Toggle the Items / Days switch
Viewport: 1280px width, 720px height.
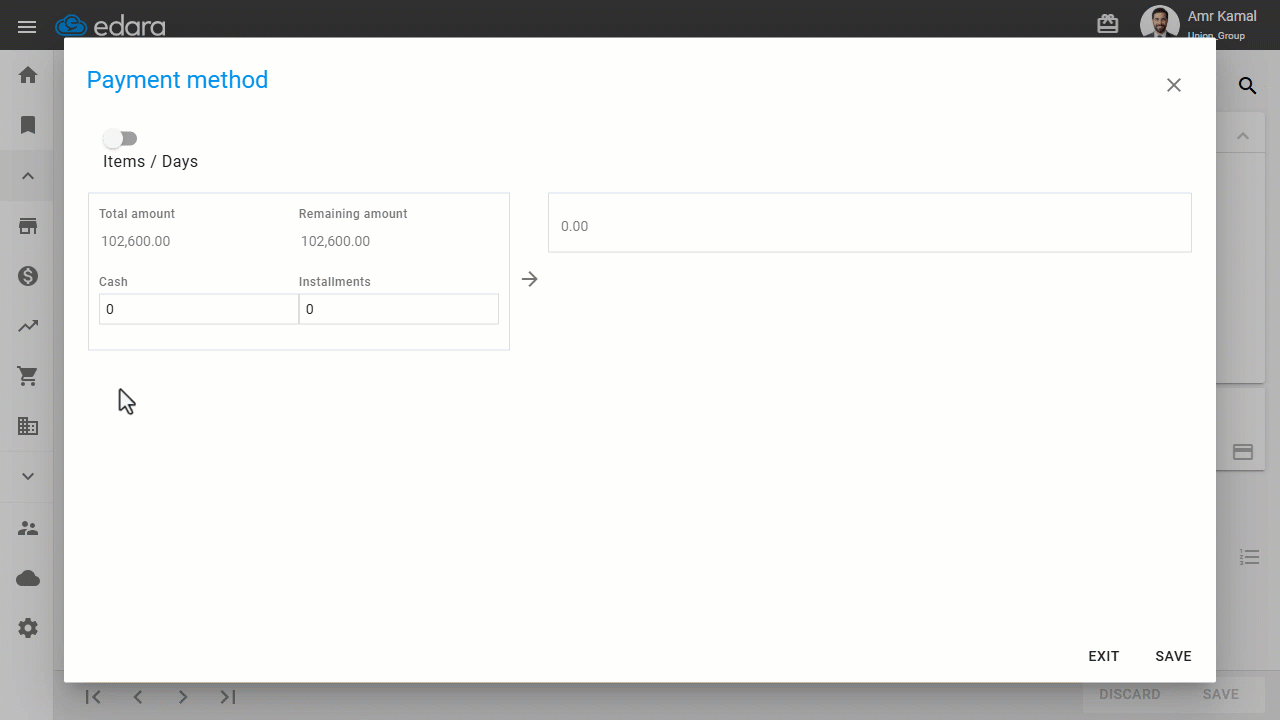120,138
